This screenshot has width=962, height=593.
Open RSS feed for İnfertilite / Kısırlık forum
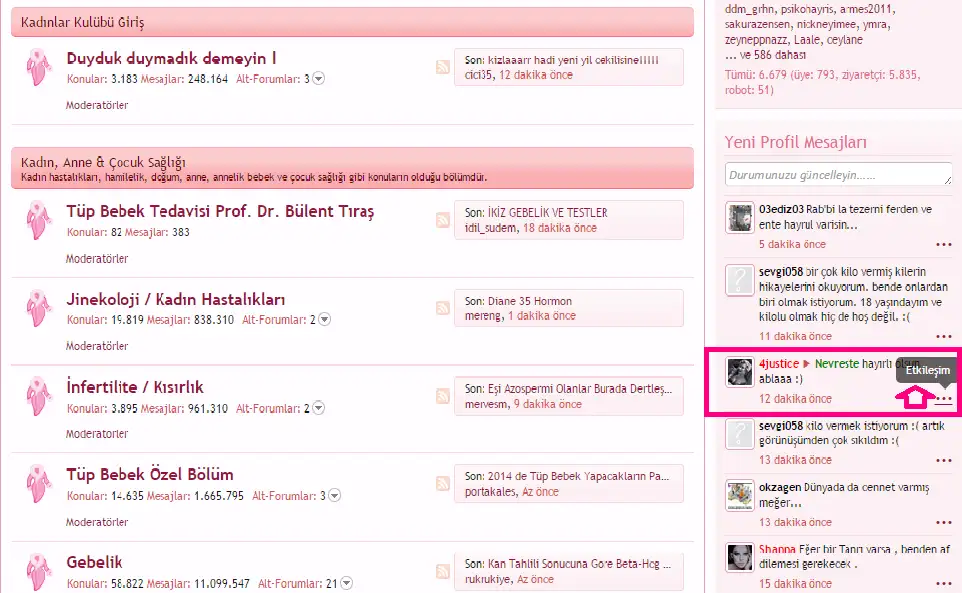tap(442, 396)
